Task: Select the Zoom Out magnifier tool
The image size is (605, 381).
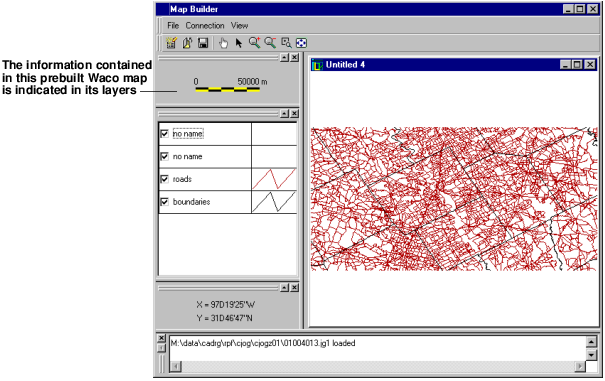Action: (x=270, y=43)
